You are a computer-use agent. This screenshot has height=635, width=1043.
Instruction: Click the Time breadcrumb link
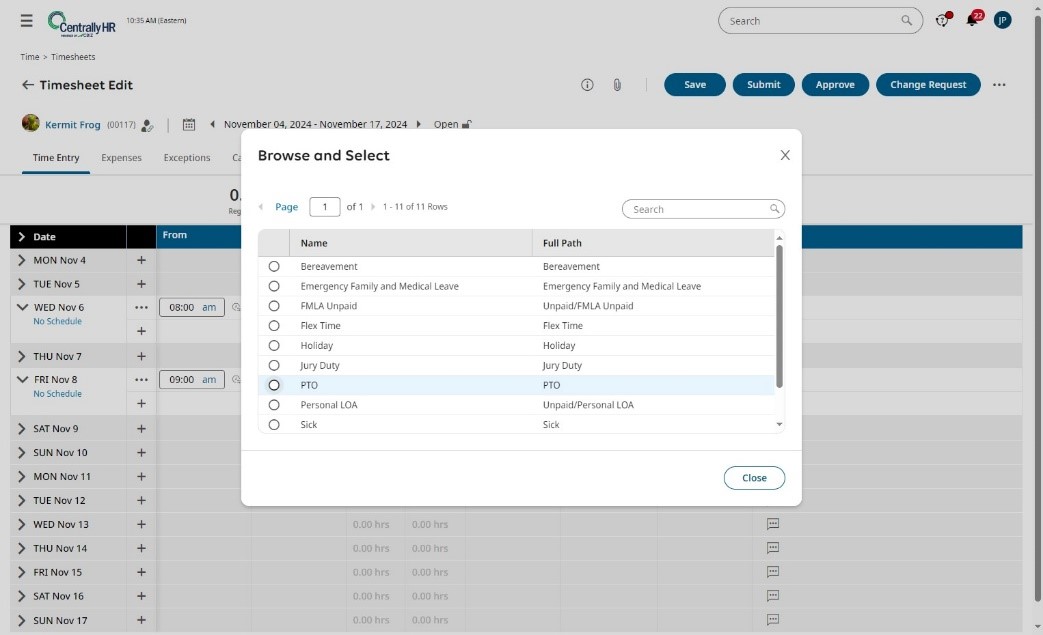29,57
